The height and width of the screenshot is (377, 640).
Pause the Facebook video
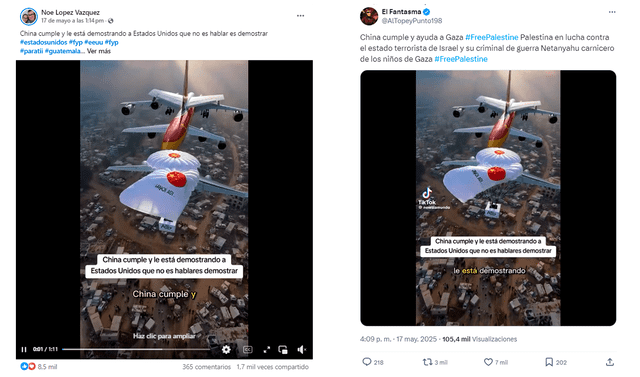click(24, 349)
